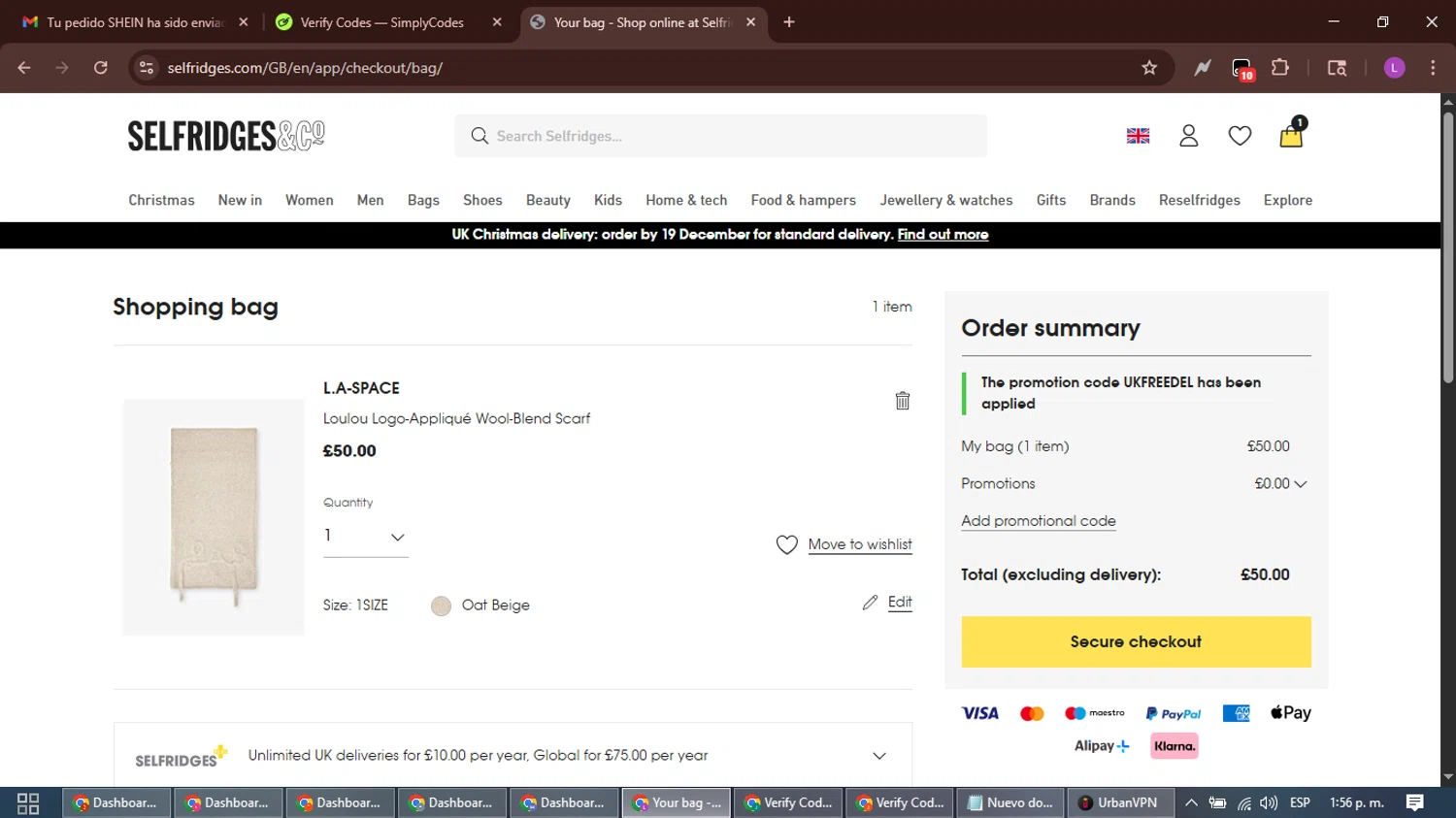
Task: Click the Secure checkout button
Action: 1136,641
